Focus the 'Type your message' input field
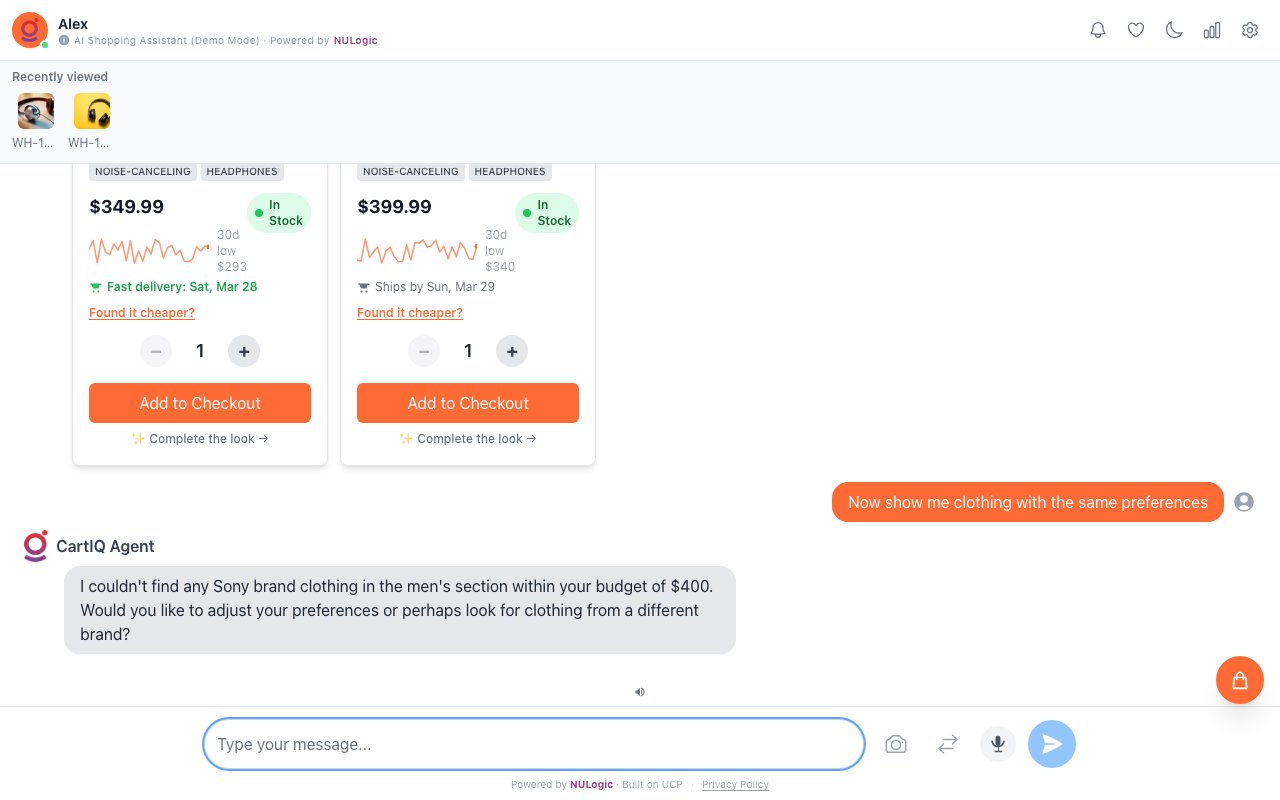 pyautogui.click(x=534, y=744)
